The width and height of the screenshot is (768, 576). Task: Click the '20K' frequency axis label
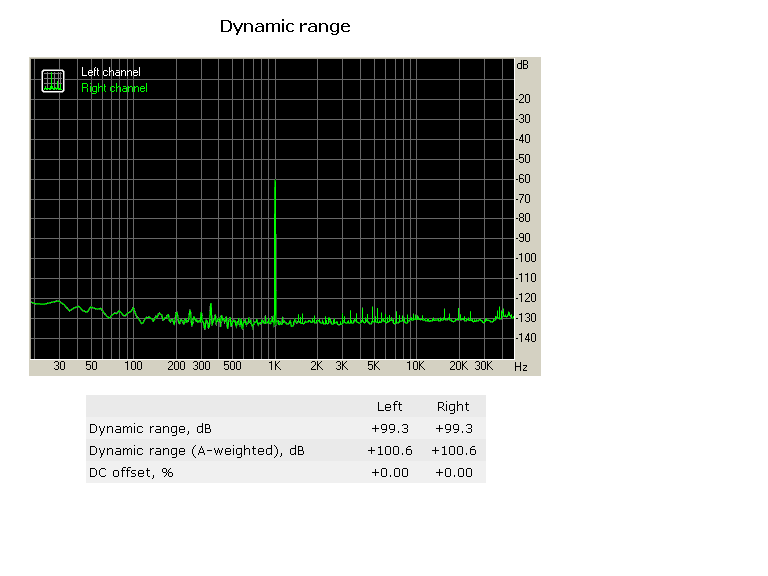pyautogui.click(x=458, y=366)
